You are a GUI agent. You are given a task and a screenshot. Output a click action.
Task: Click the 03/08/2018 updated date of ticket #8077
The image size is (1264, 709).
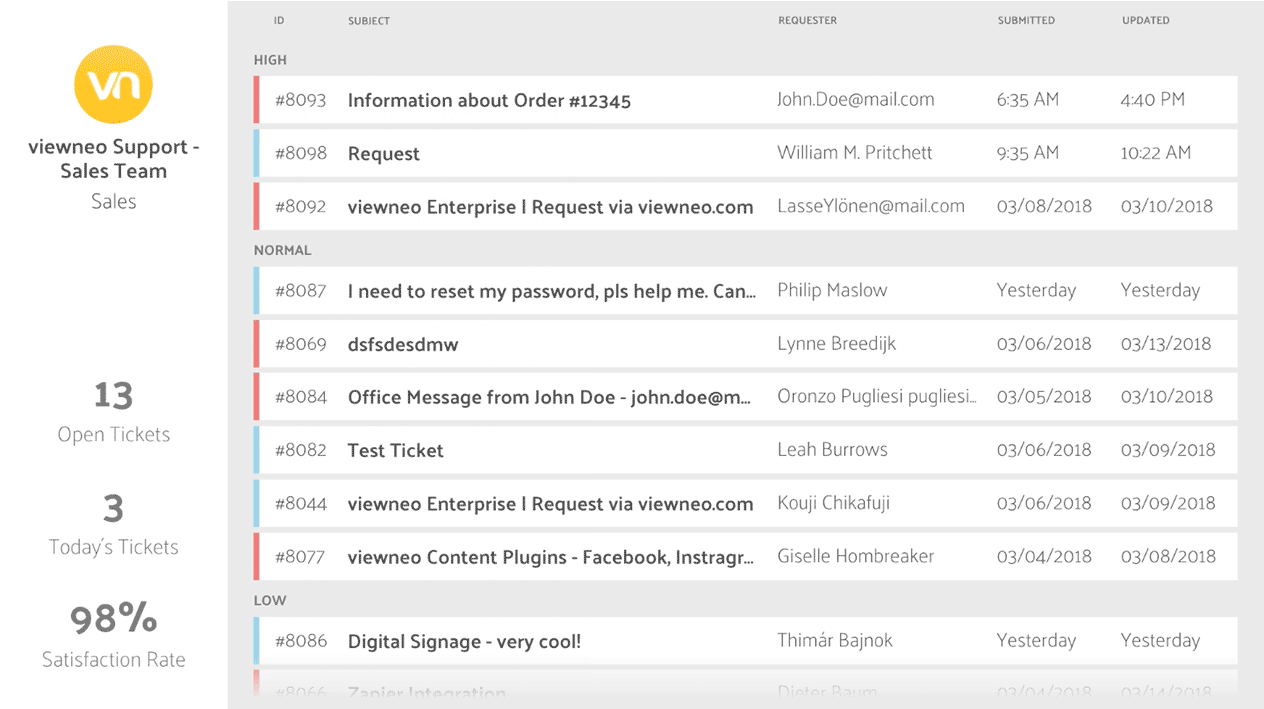coord(1168,556)
